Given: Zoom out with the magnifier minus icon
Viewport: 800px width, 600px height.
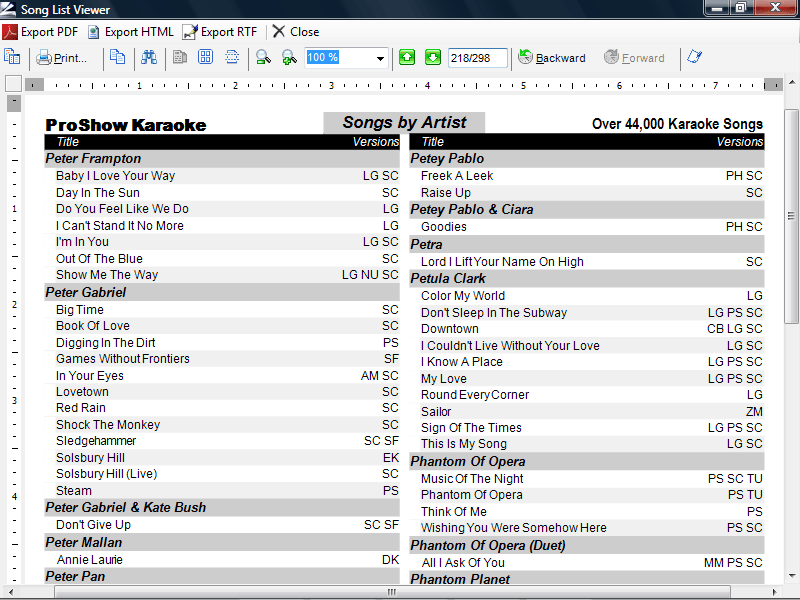Looking at the screenshot, I should [261, 58].
